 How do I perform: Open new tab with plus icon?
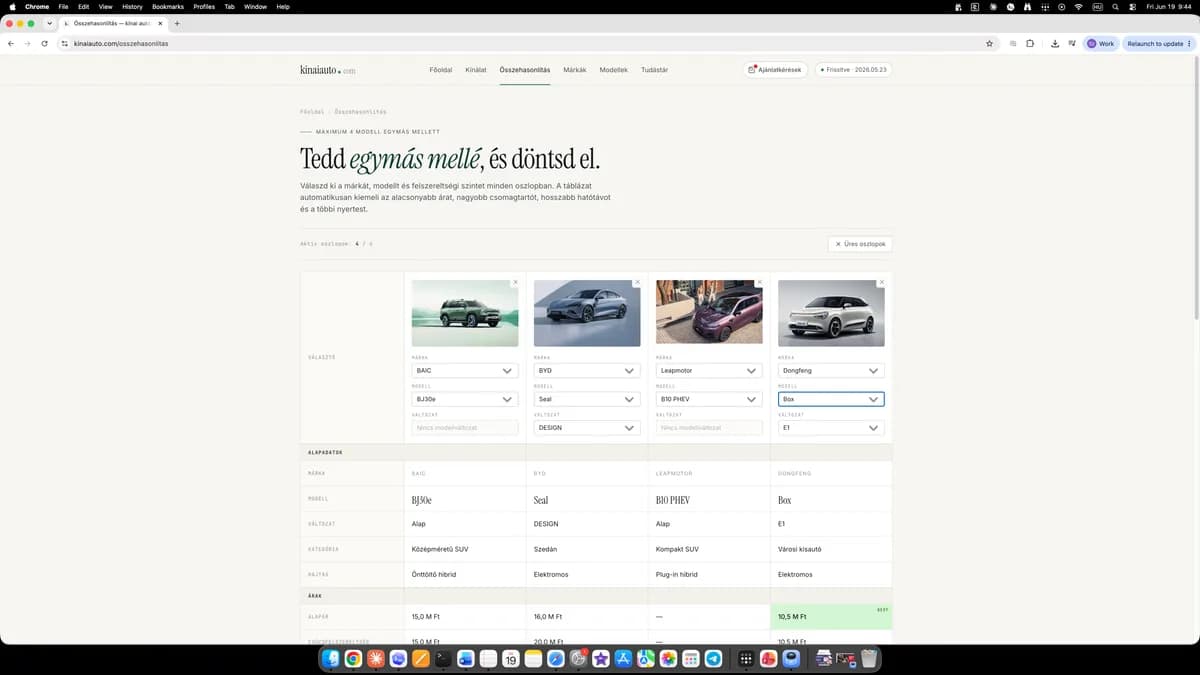[177, 23]
